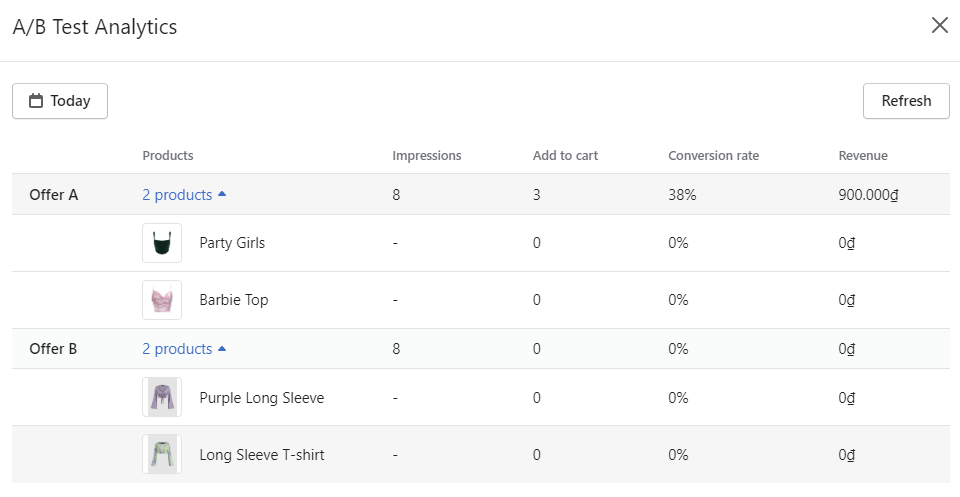Open the Barbie Top product thumbnail
Image resolution: width=960 pixels, height=497 pixels.
click(162, 300)
